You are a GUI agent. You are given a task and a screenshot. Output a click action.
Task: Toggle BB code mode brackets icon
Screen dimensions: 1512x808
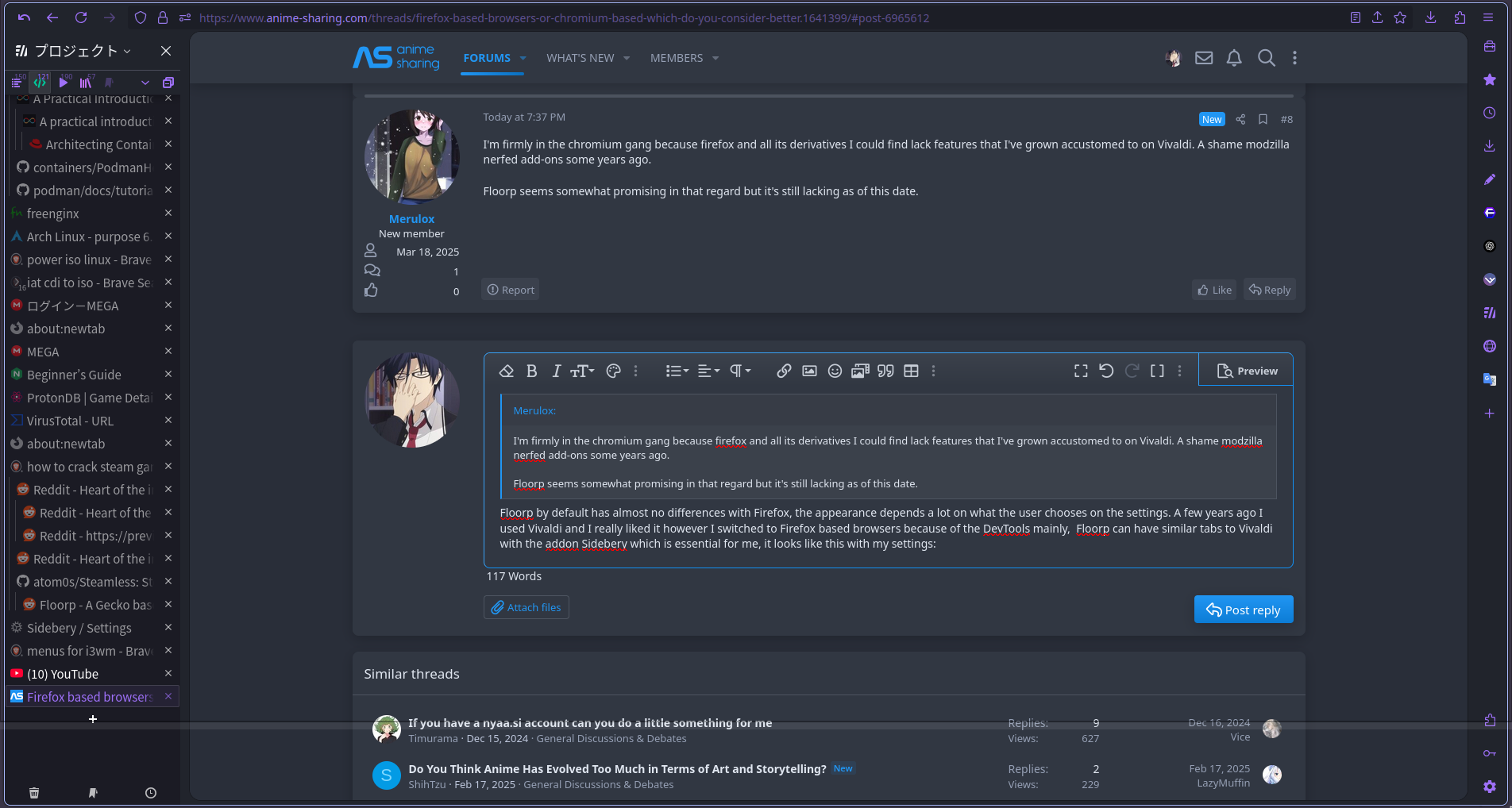pyautogui.click(x=1157, y=371)
